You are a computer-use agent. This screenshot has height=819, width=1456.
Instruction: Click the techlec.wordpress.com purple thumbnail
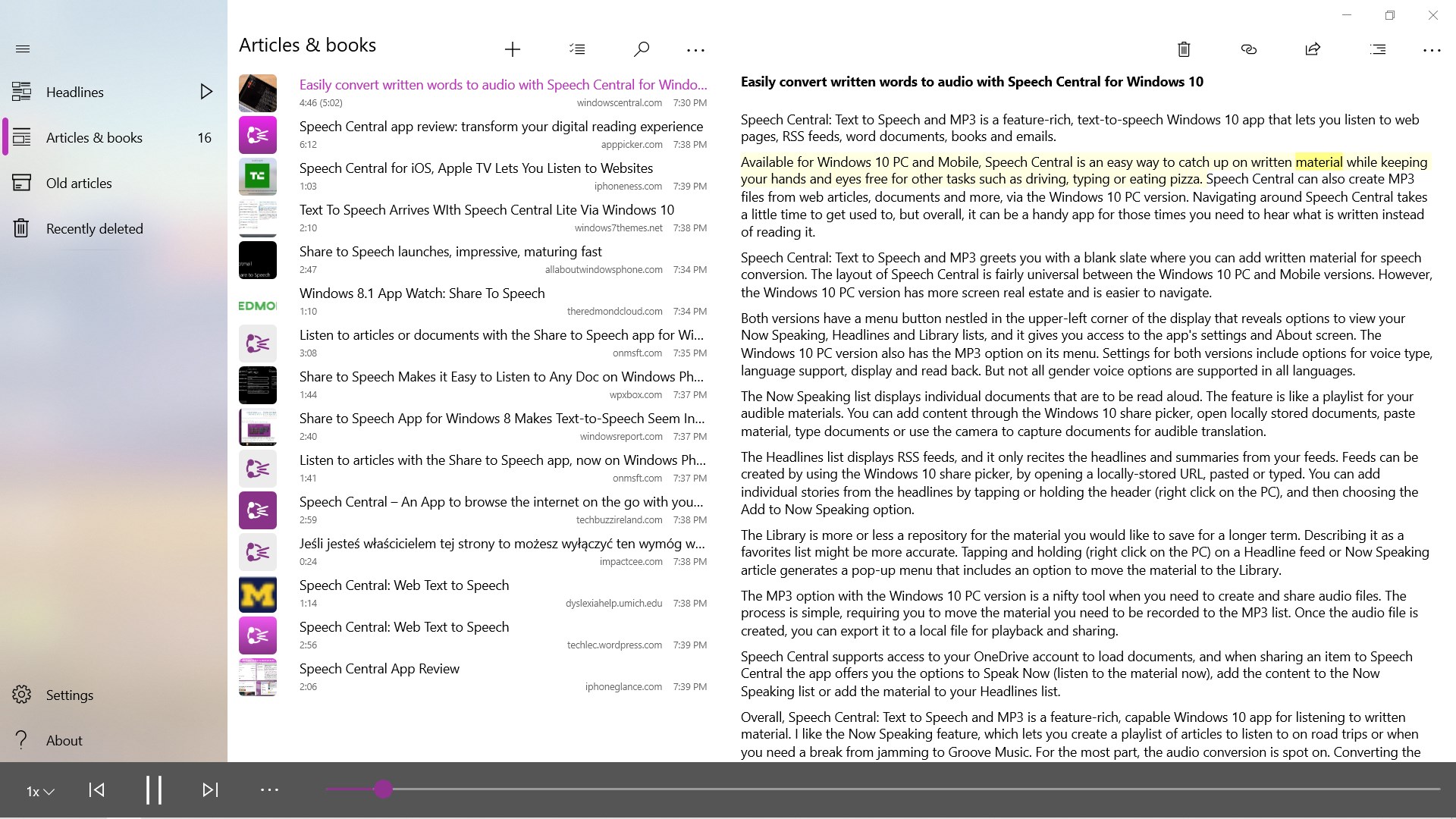pyautogui.click(x=258, y=635)
